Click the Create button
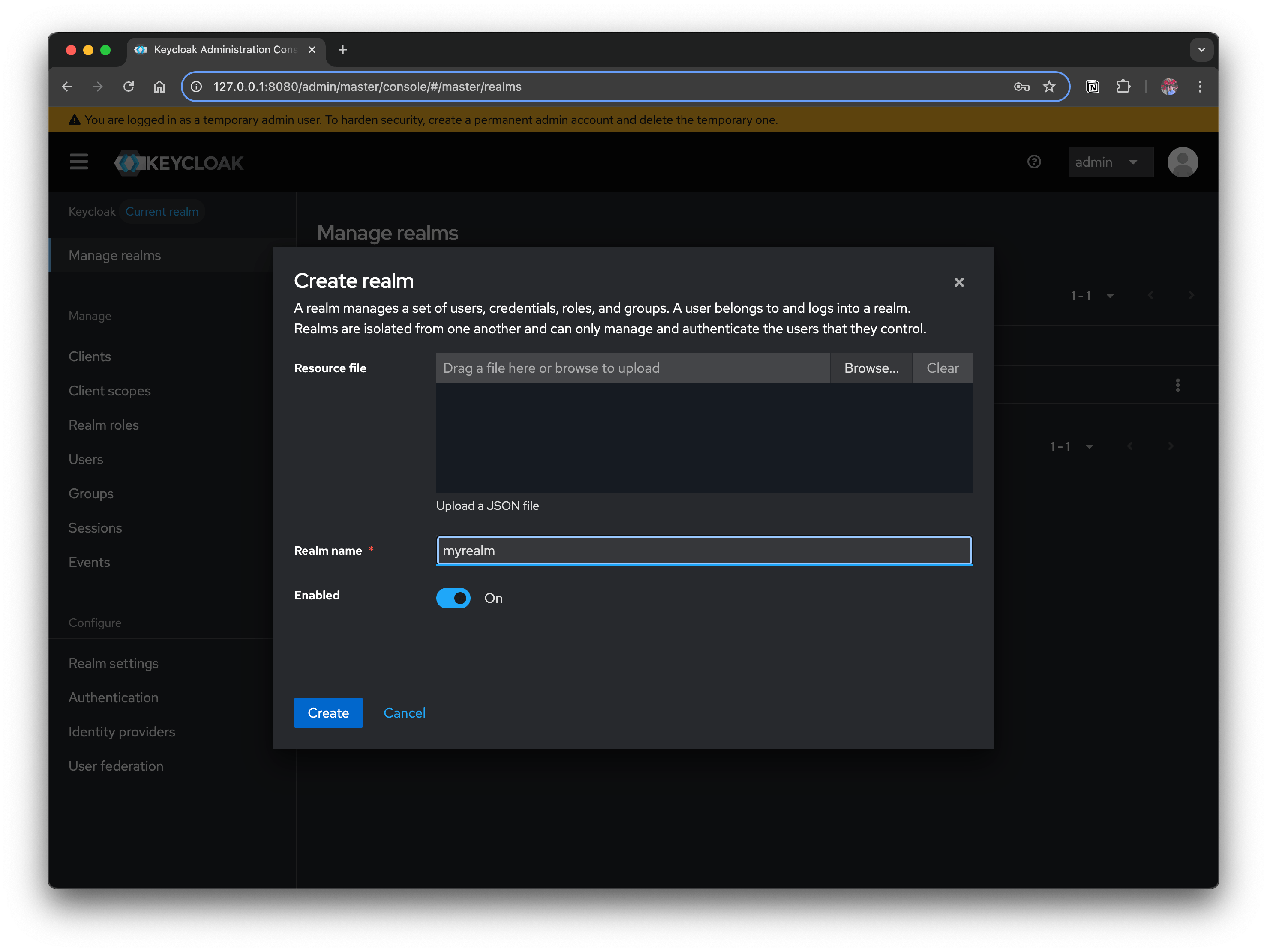1267x952 pixels. pos(328,713)
